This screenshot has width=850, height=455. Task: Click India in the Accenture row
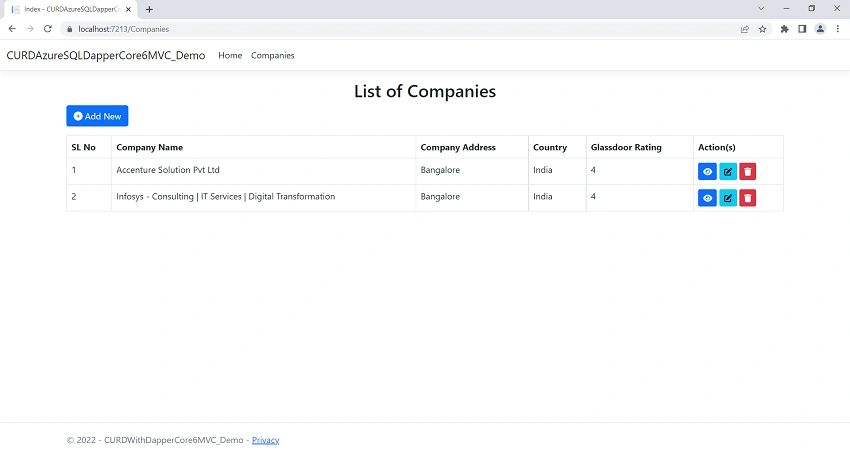pos(543,170)
